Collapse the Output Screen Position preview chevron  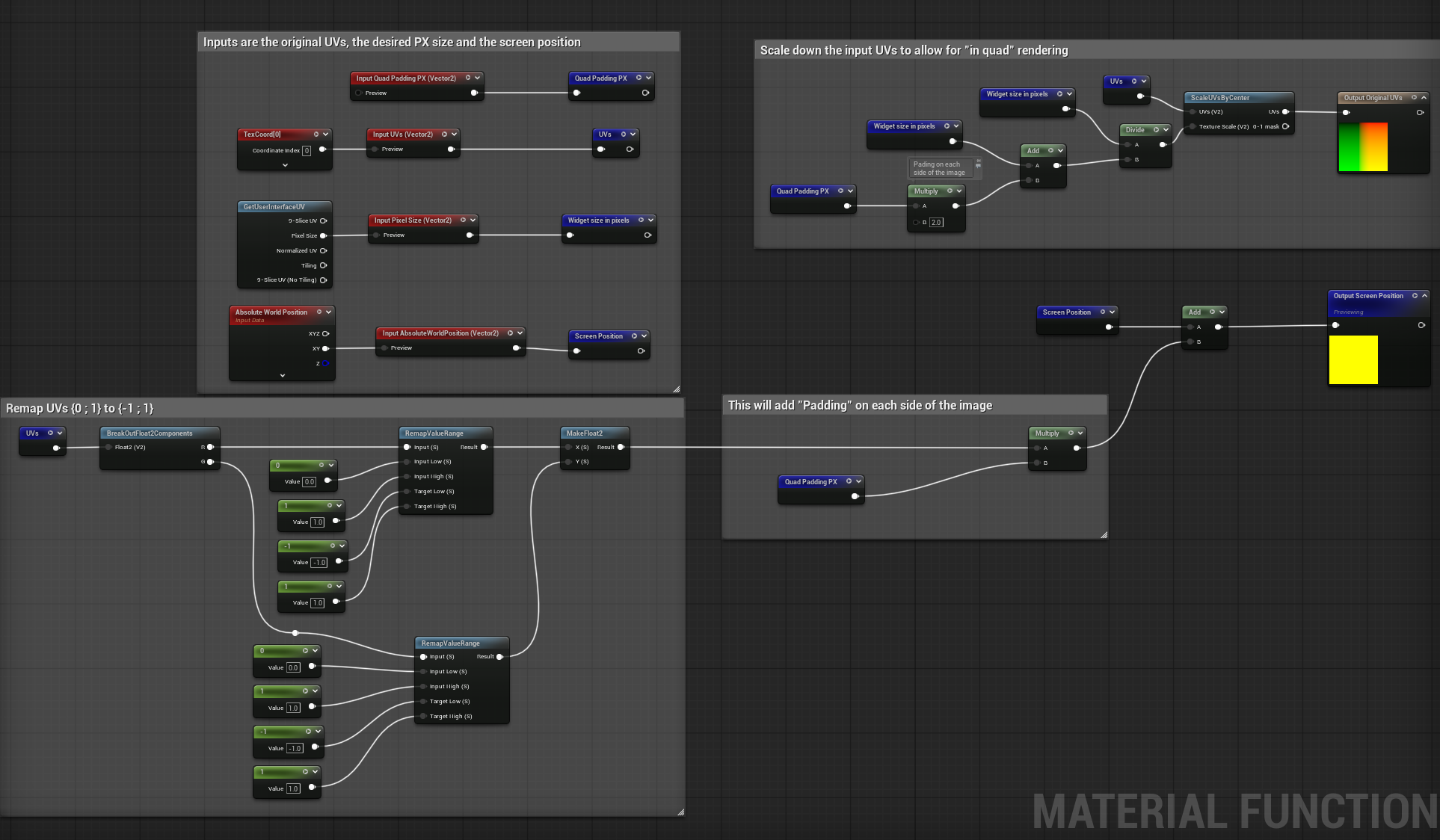[x=1424, y=296]
